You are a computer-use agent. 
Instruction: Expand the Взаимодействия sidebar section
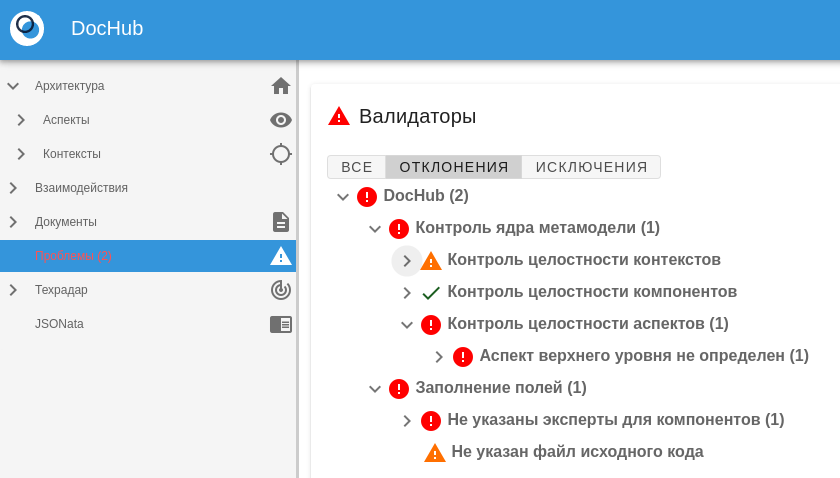tap(13, 188)
